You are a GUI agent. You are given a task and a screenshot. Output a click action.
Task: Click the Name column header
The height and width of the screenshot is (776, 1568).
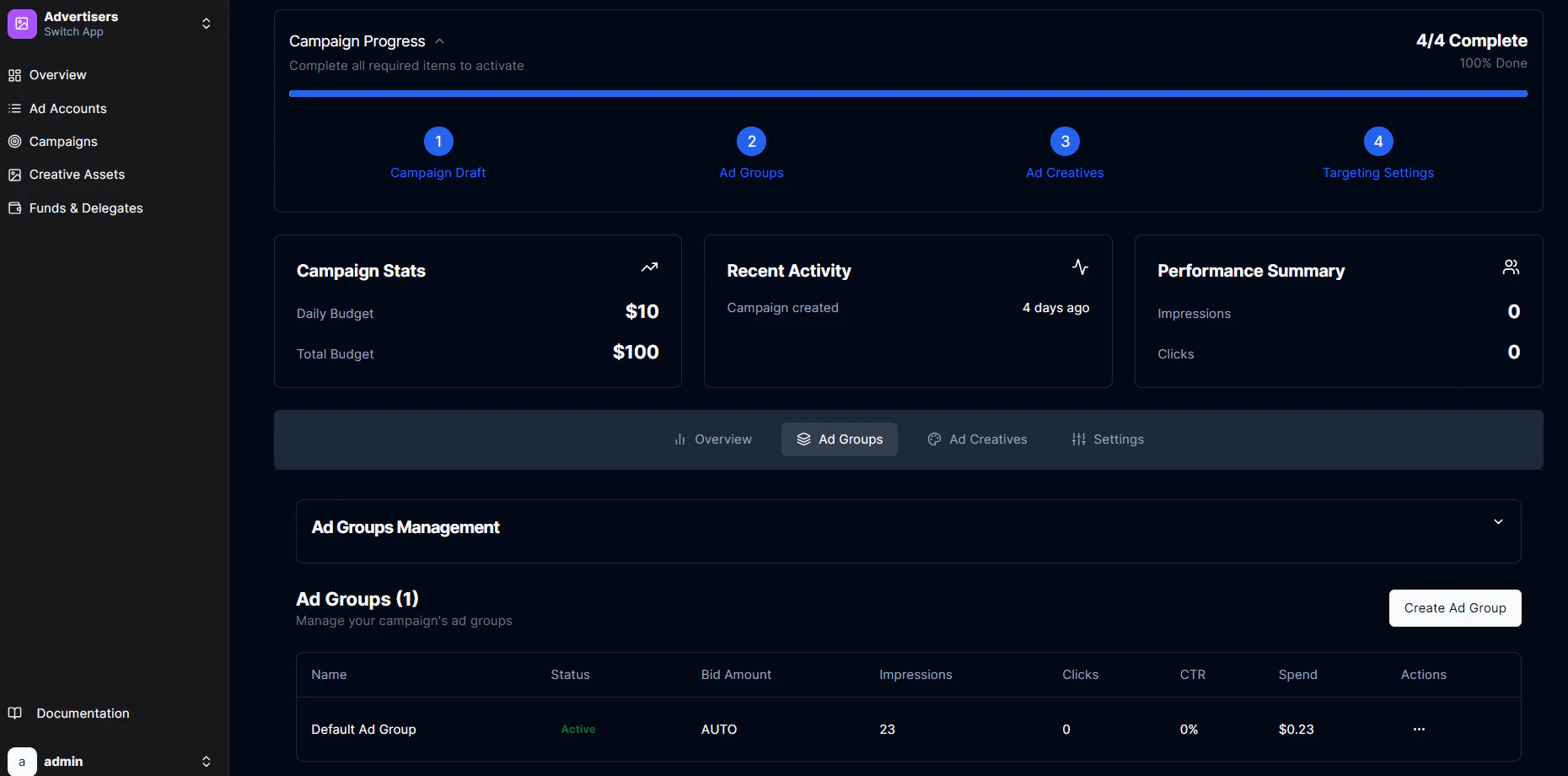[x=329, y=675]
